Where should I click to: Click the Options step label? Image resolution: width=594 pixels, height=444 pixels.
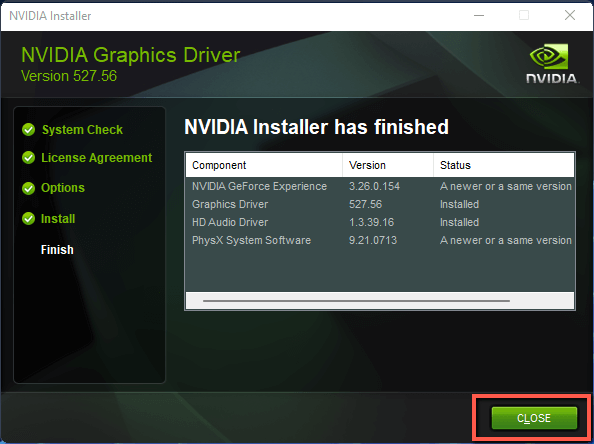tap(63, 188)
